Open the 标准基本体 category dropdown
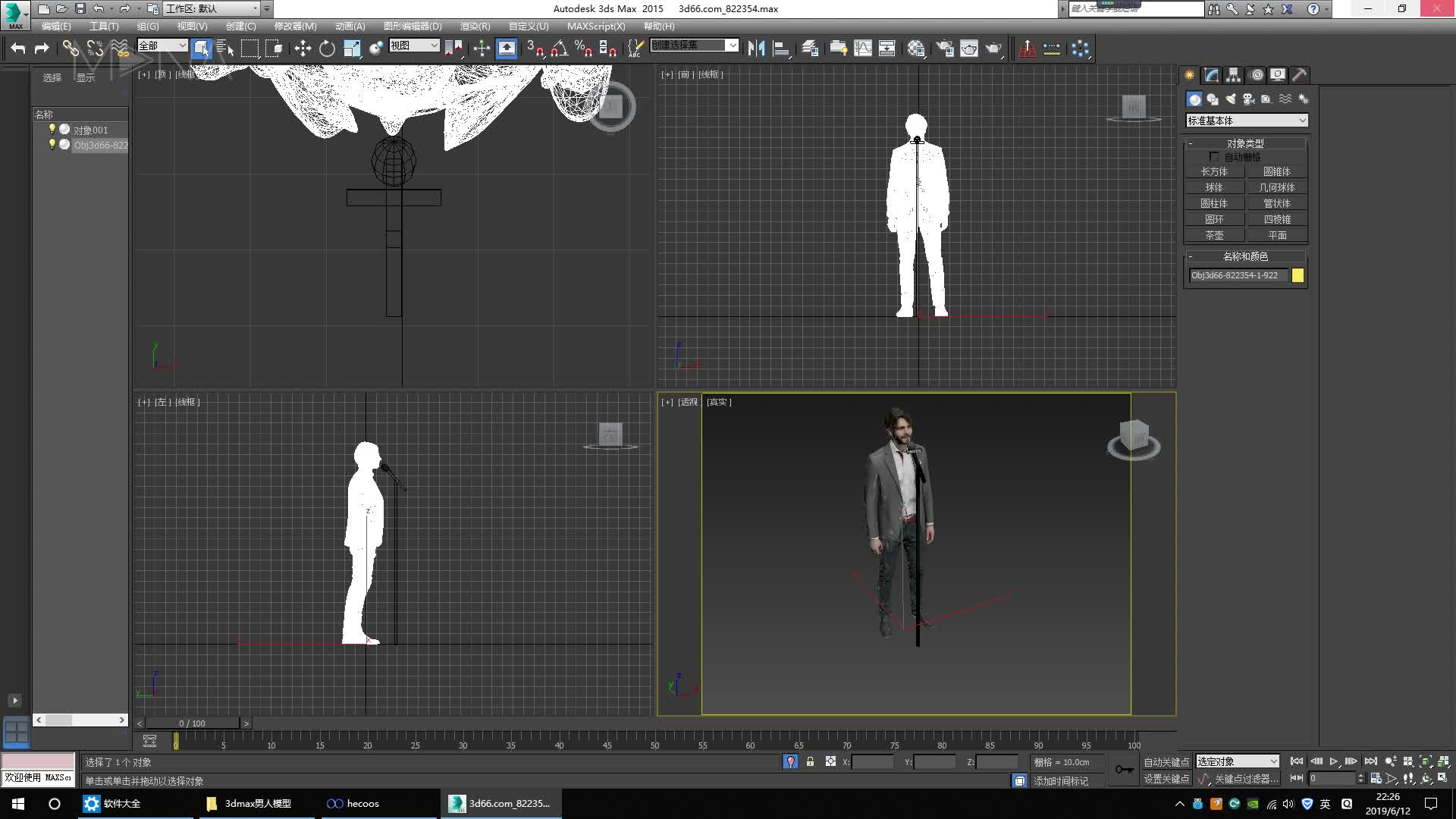Screen dimensions: 1456x819 click(1247, 121)
